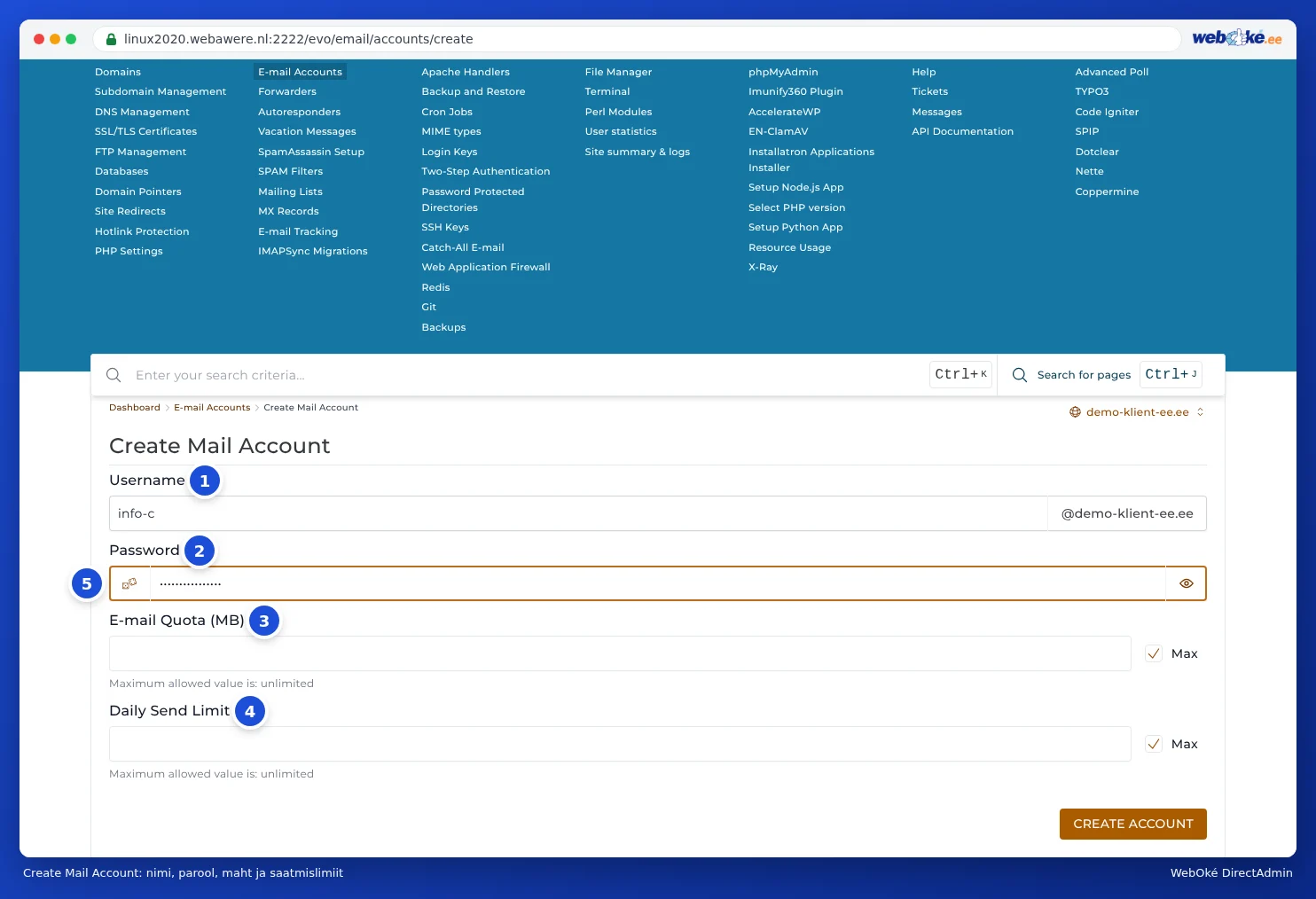
Task: Open Terminal menu link
Action: [607, 91]
